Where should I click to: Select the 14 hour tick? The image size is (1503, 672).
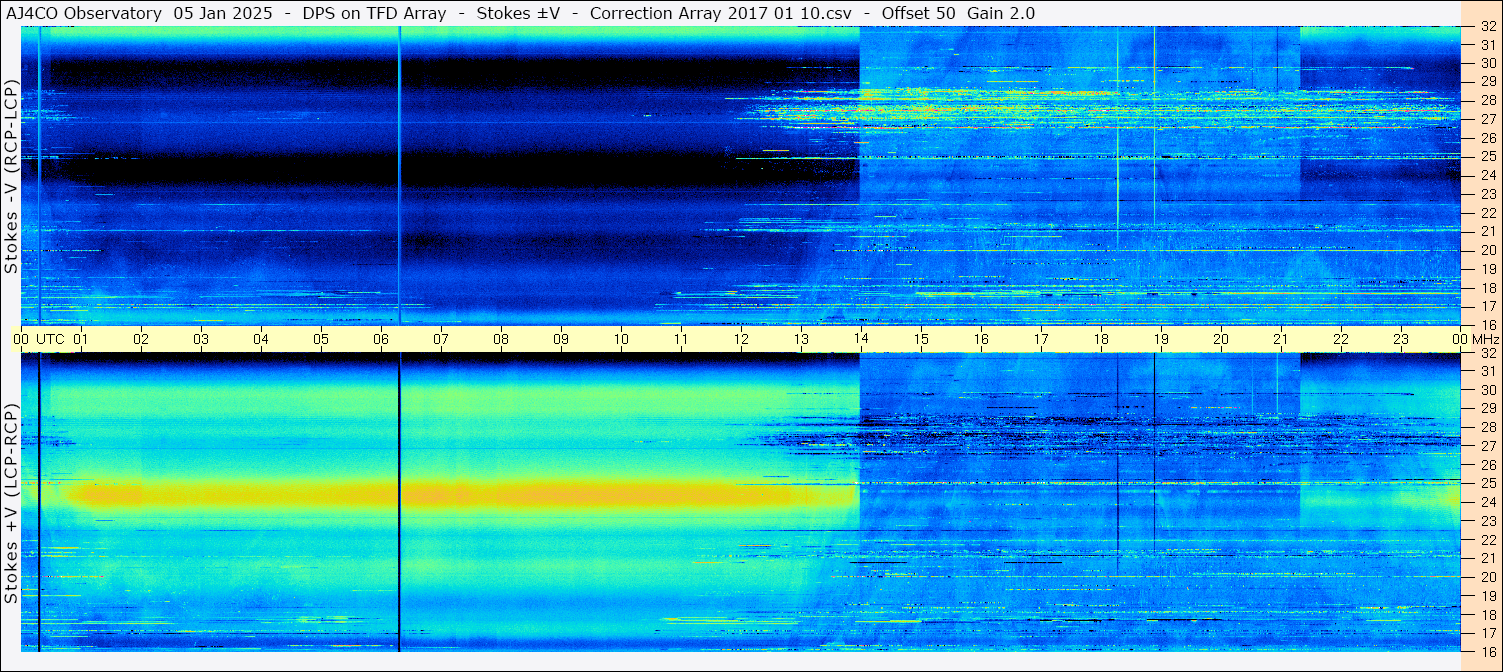[861, 339]
